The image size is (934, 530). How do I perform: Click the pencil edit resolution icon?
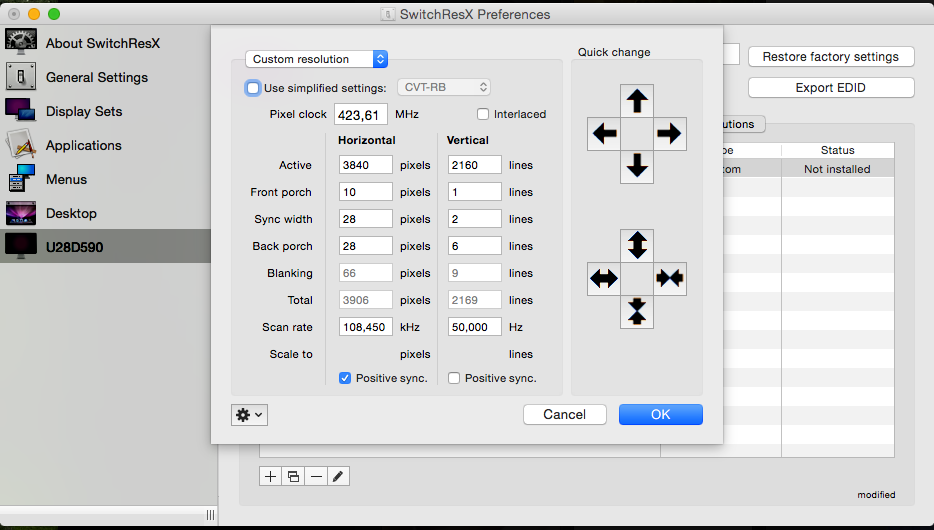point(338,476)
